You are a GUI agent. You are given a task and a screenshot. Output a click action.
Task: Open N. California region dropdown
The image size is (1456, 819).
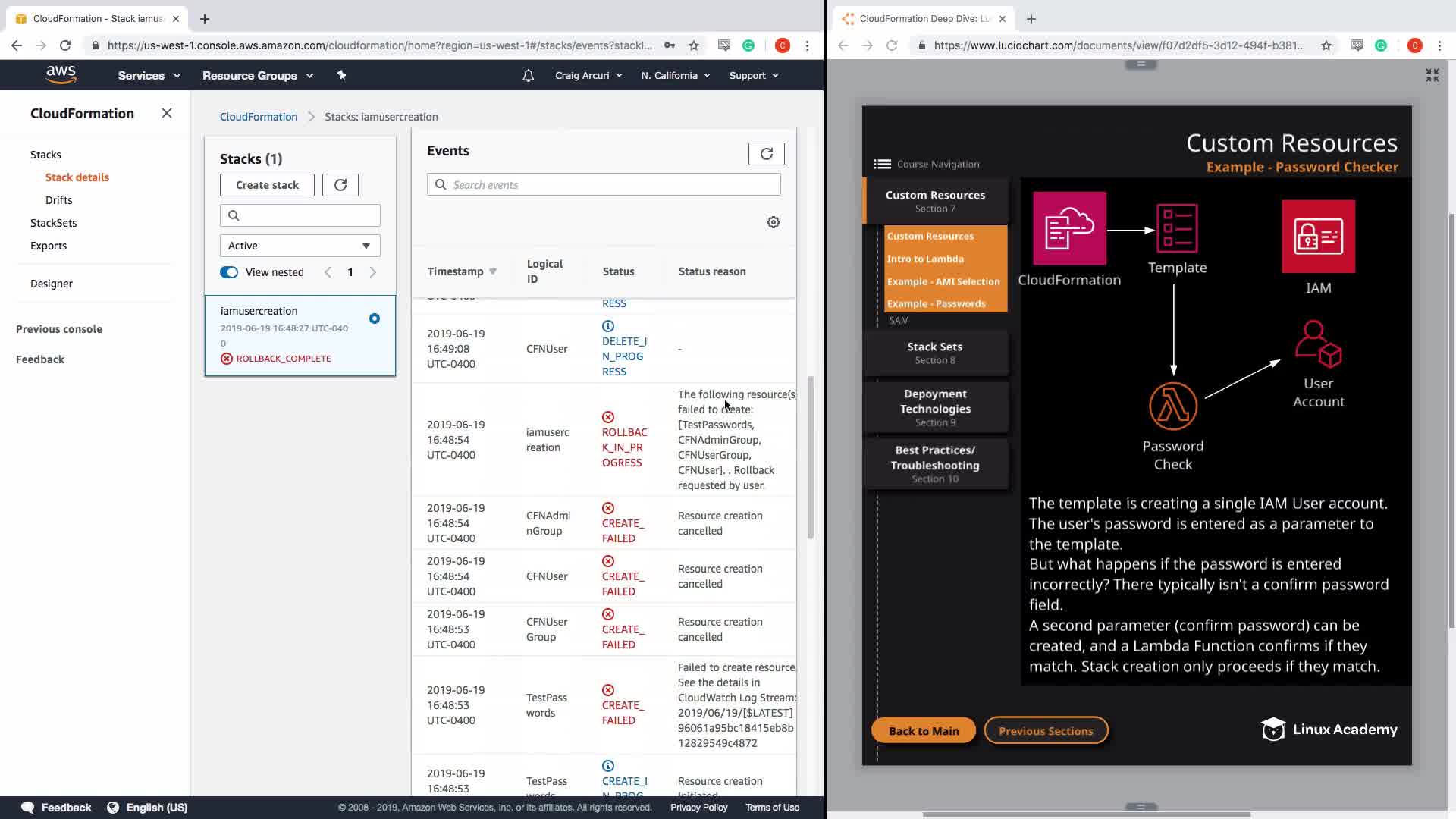point(675,76)
